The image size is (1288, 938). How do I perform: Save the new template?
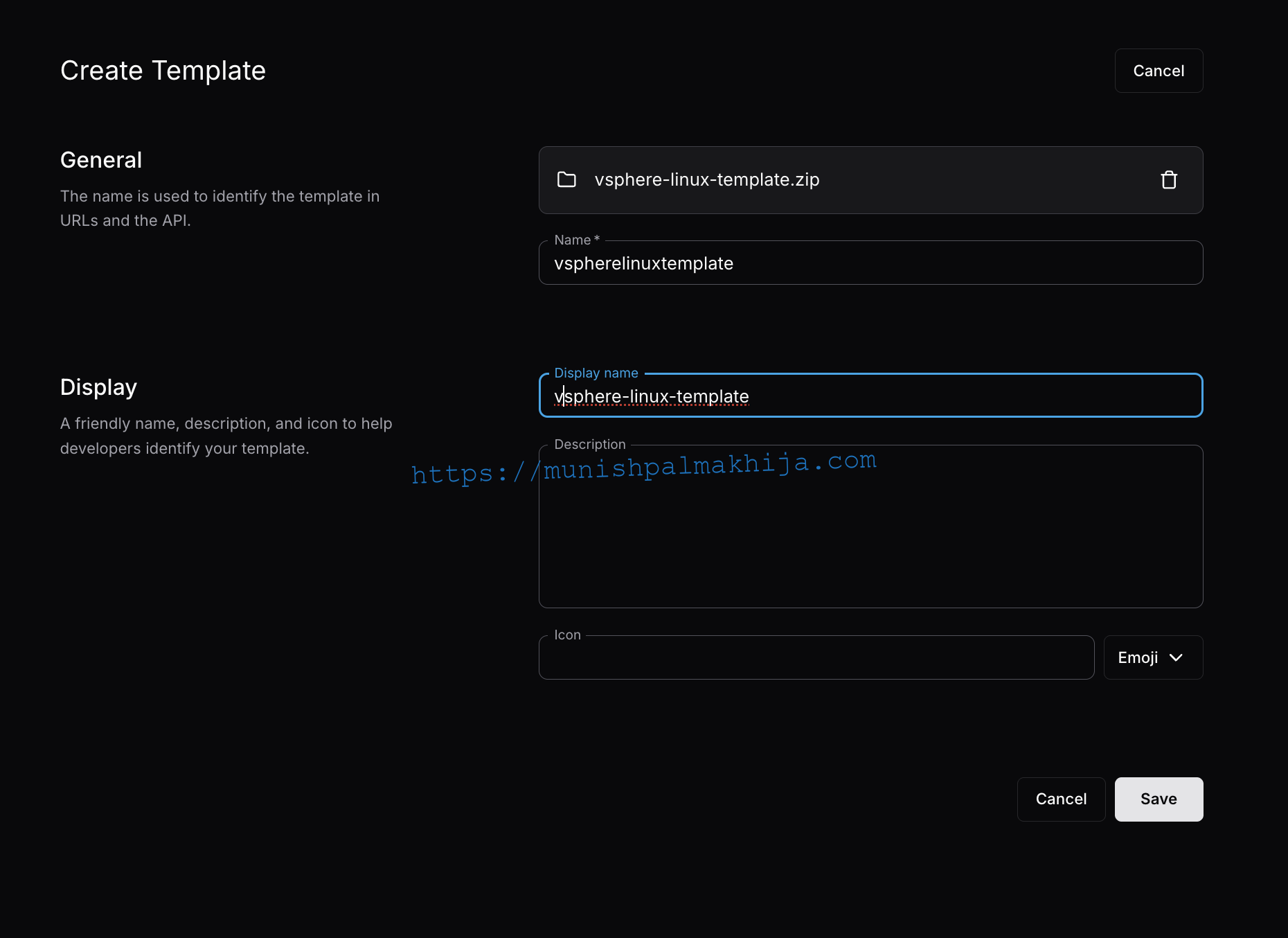tap(1159, 799)
